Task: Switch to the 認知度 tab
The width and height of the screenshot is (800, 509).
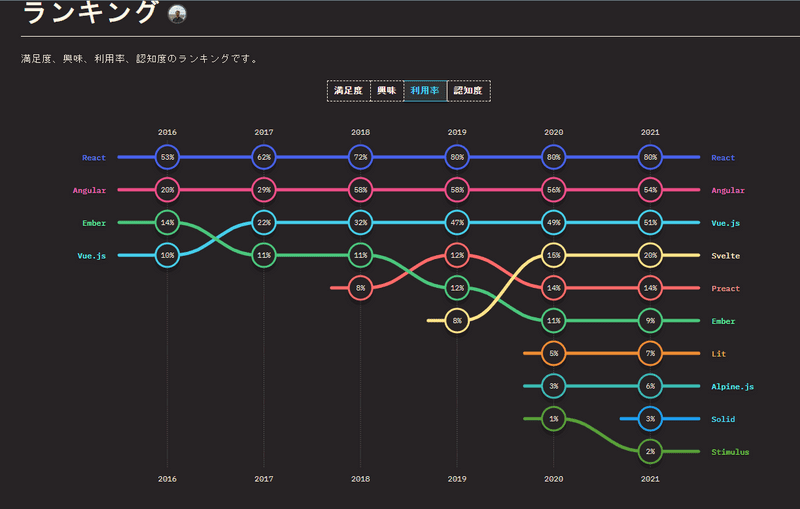Action: [x=468, y=91]
